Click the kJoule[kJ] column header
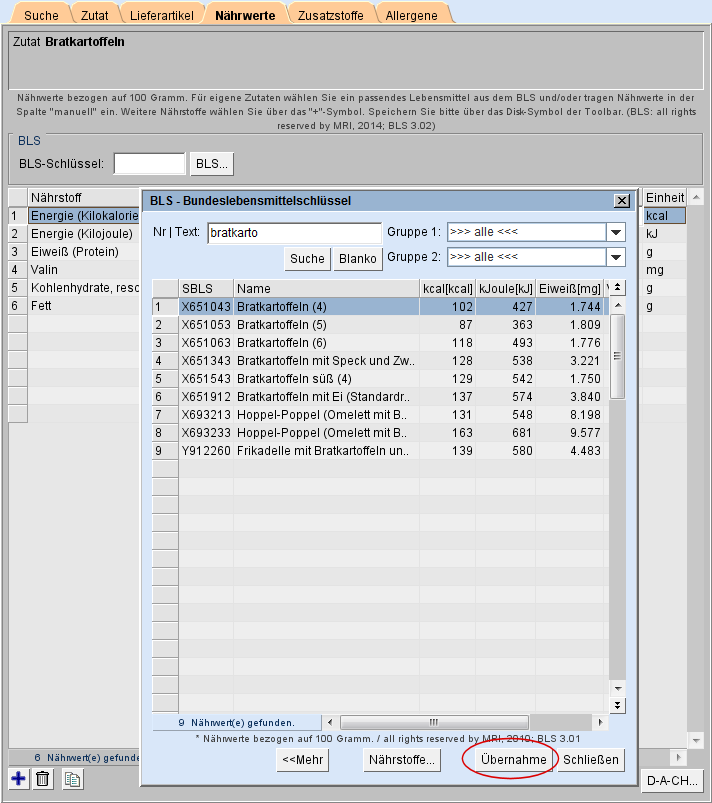The height and width of the screenshot is (803, 712). [x=506, y=288]
